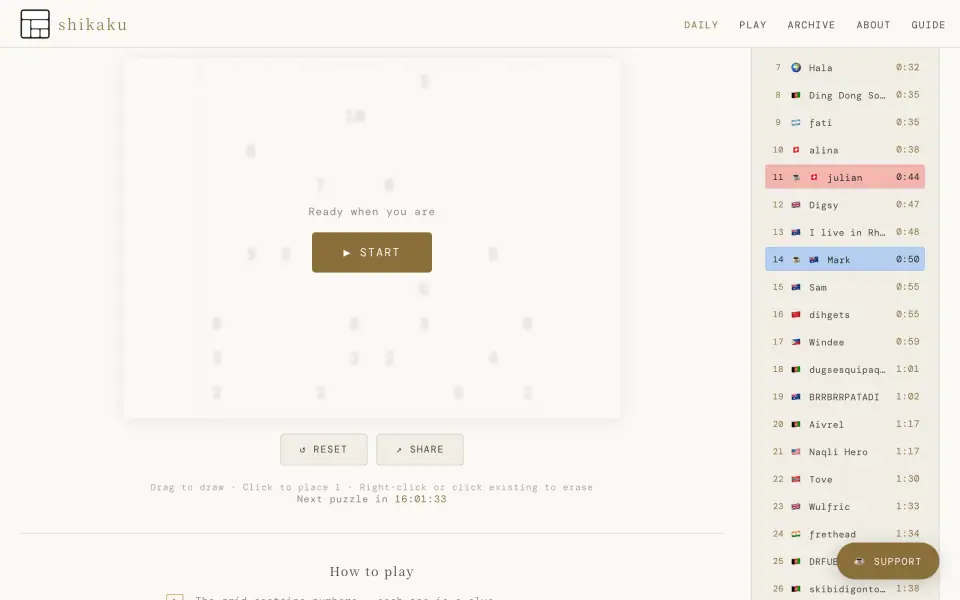Select the Hala leaderboard name
The height and width of the screenshot is (600, 960).
tap(820, 67)
